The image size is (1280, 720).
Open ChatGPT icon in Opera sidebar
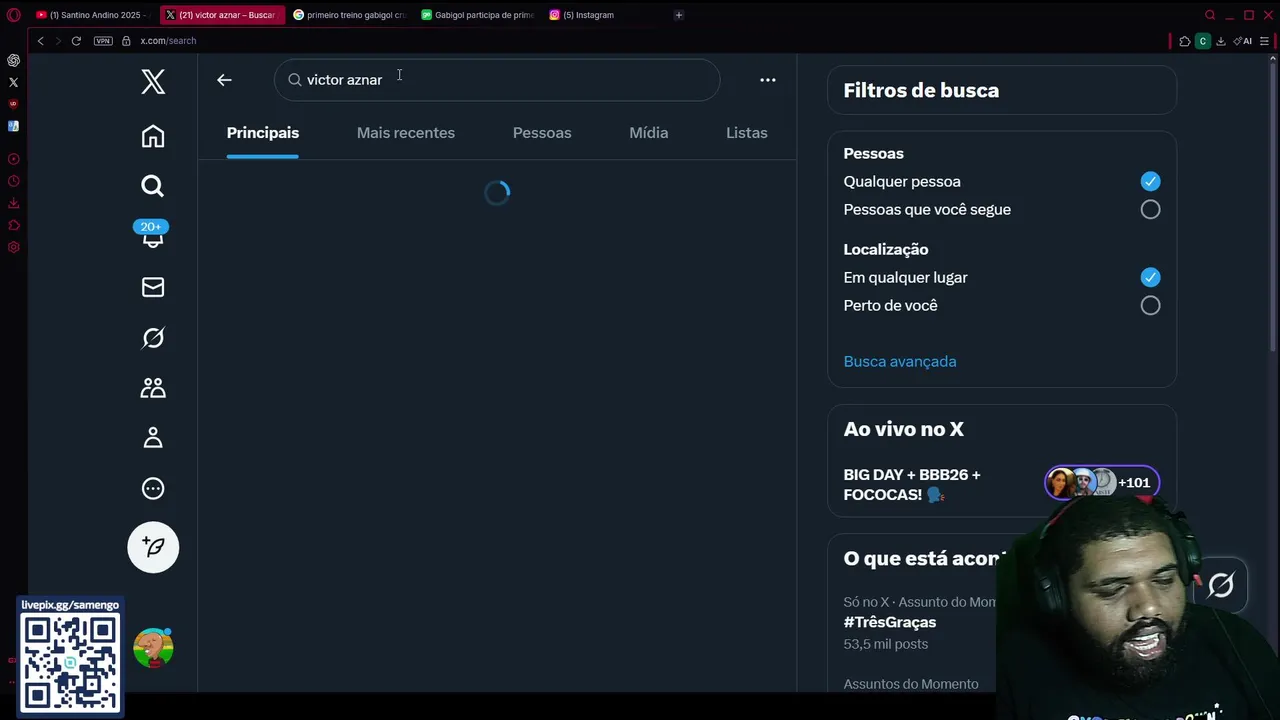pyautogui.click(x=13, y=61)
